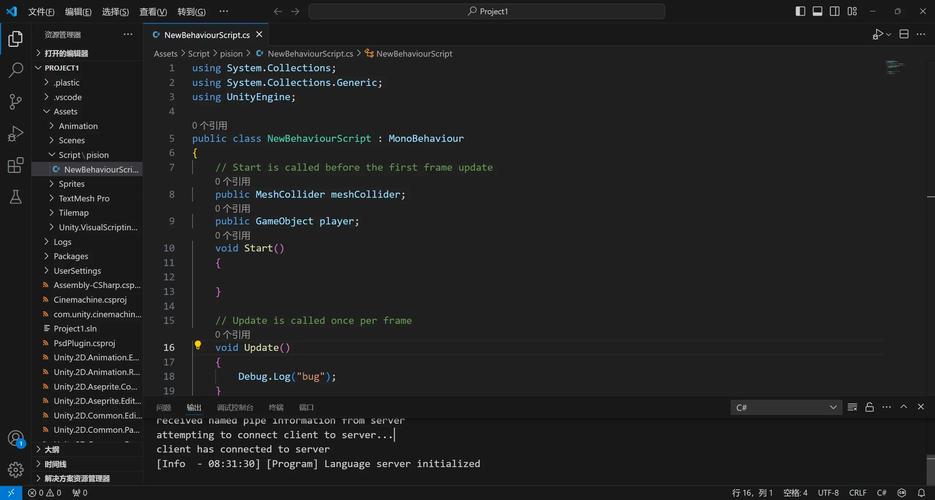Open the 转到(G) menu
935x500 pixels.
[191, 12]
